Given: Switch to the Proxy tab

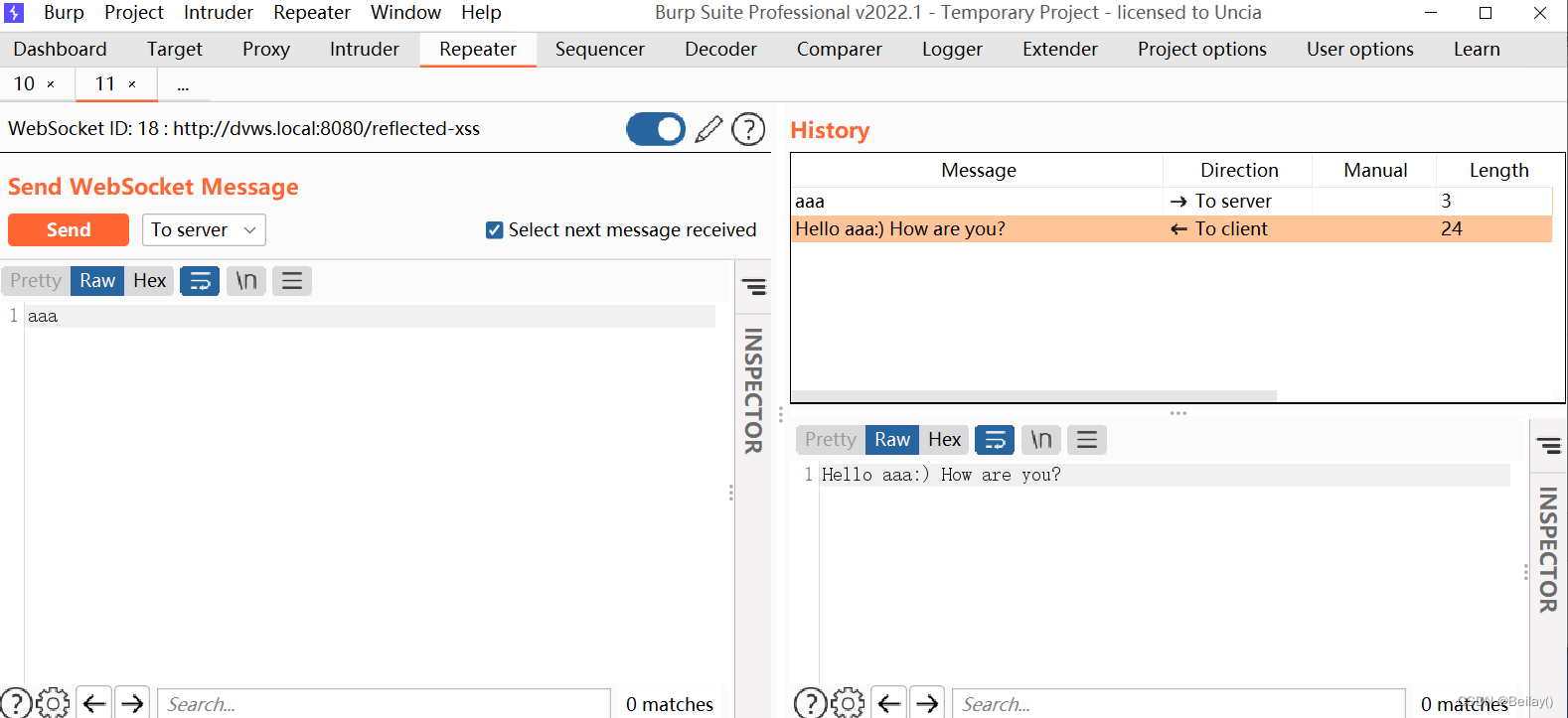Looking at the screenshot, I should pyautogui.click(x=266, y=50).
